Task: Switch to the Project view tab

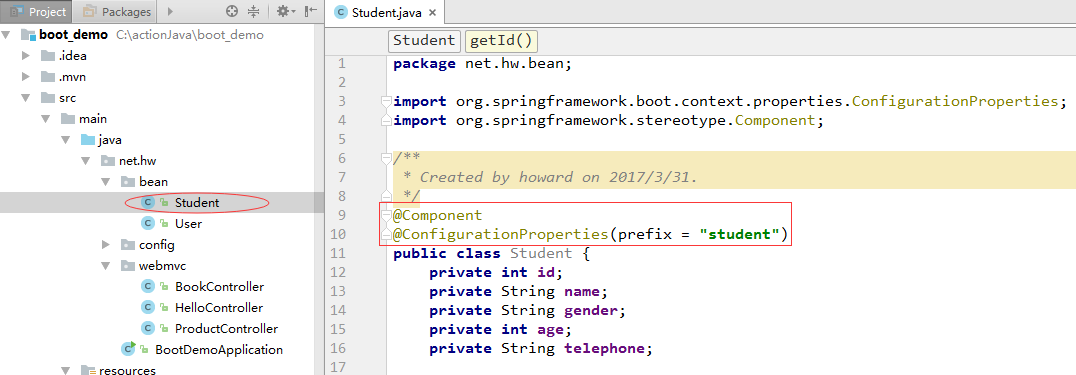Action: [37, 12]
